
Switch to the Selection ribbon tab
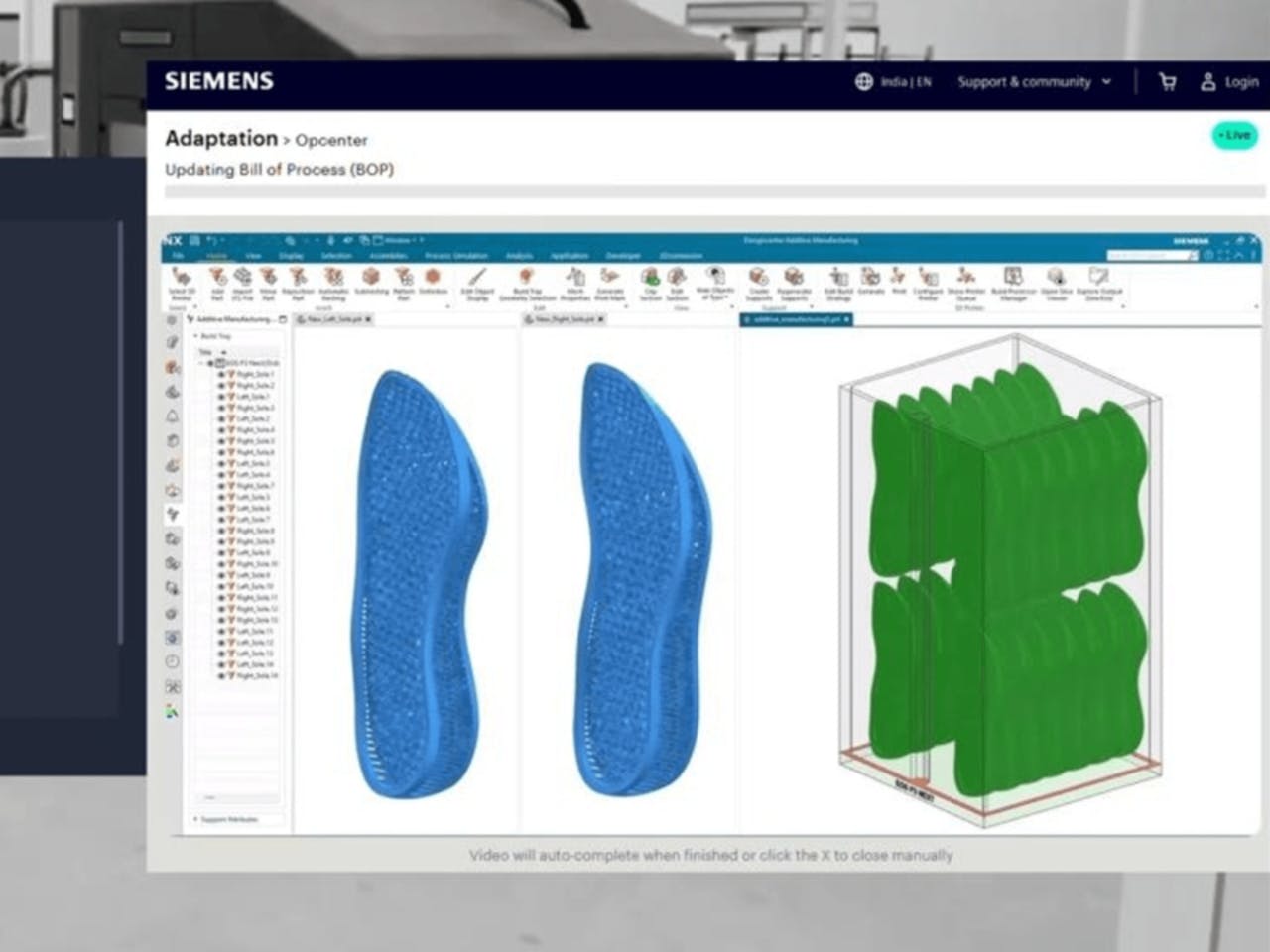(337, 256)
